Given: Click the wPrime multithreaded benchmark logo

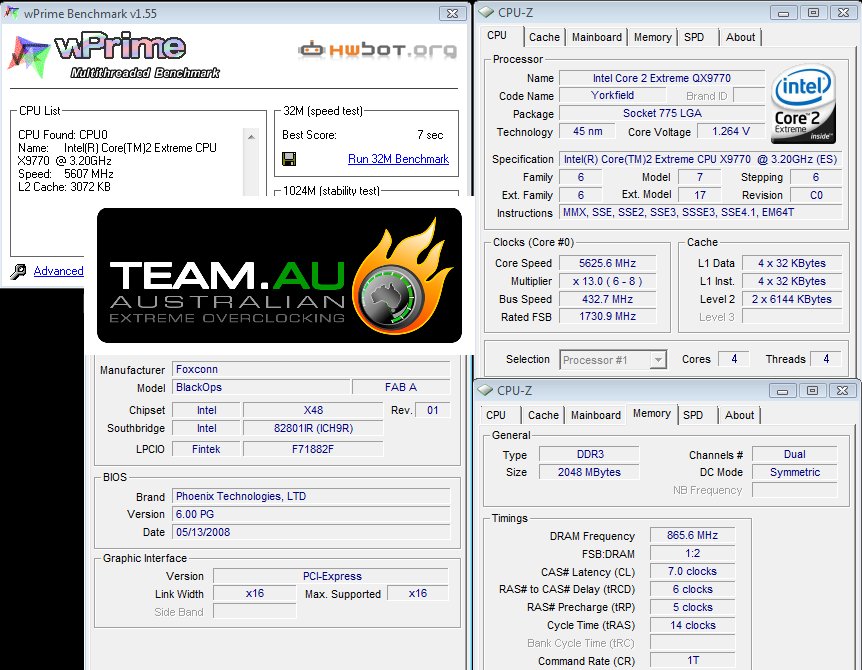Looking at the screenshot, I should coord(114,55).
